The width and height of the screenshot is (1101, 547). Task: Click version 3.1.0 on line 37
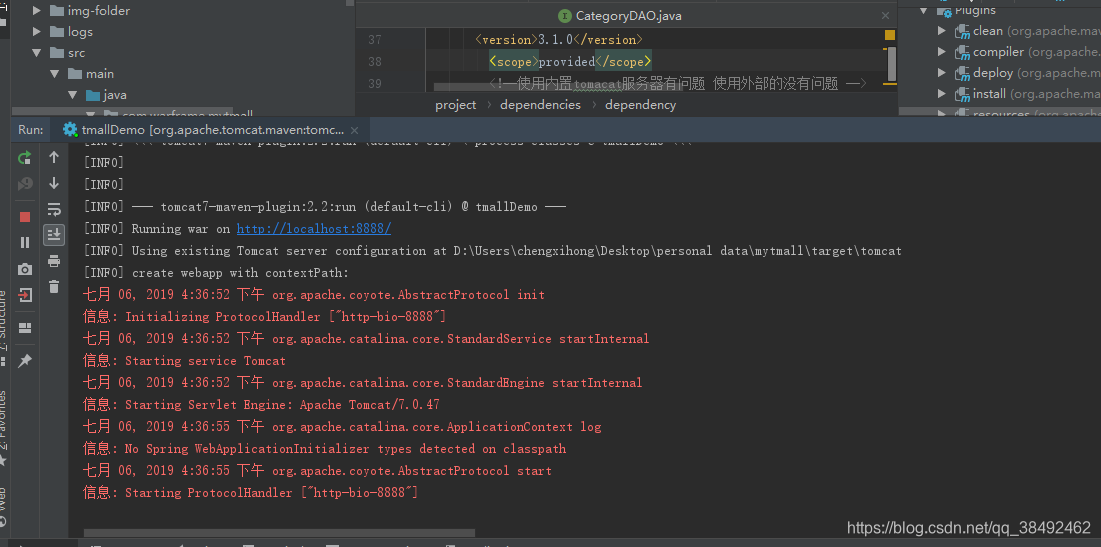[x=555, y=40]
